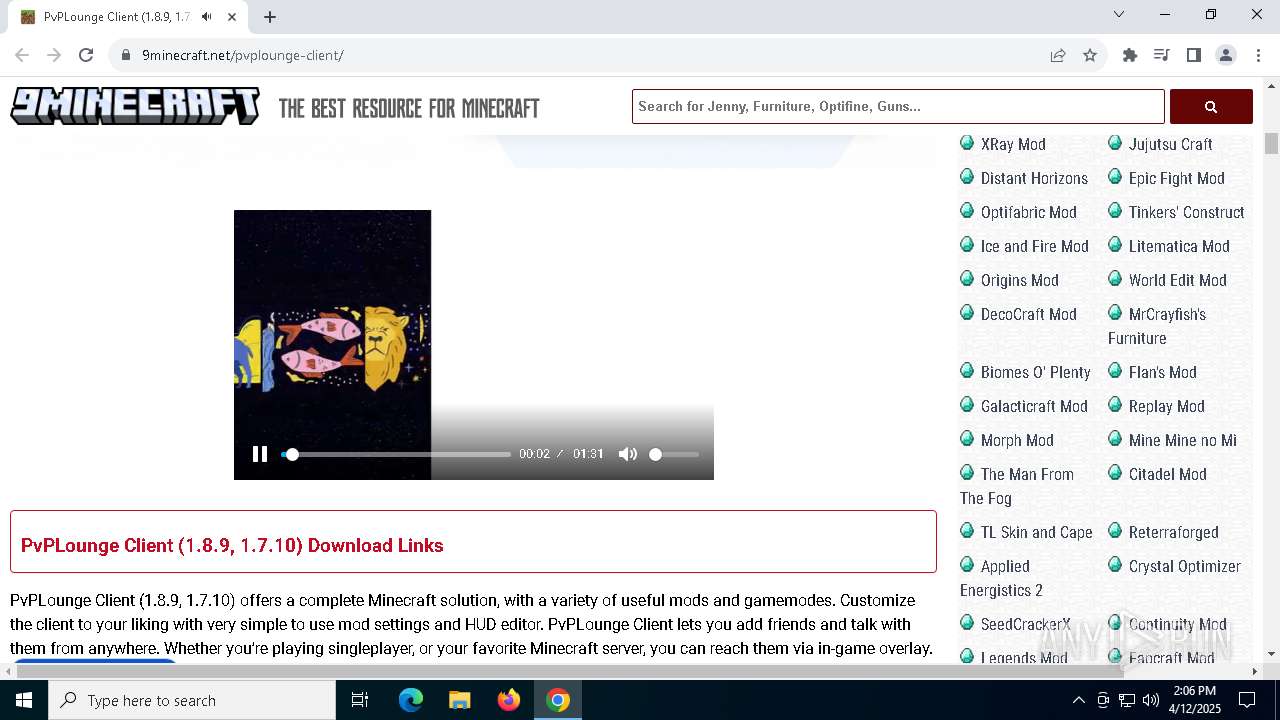Open the Biomes O' Plenty link
This screenshot has width=1280, height=720.
point(1036,372)
